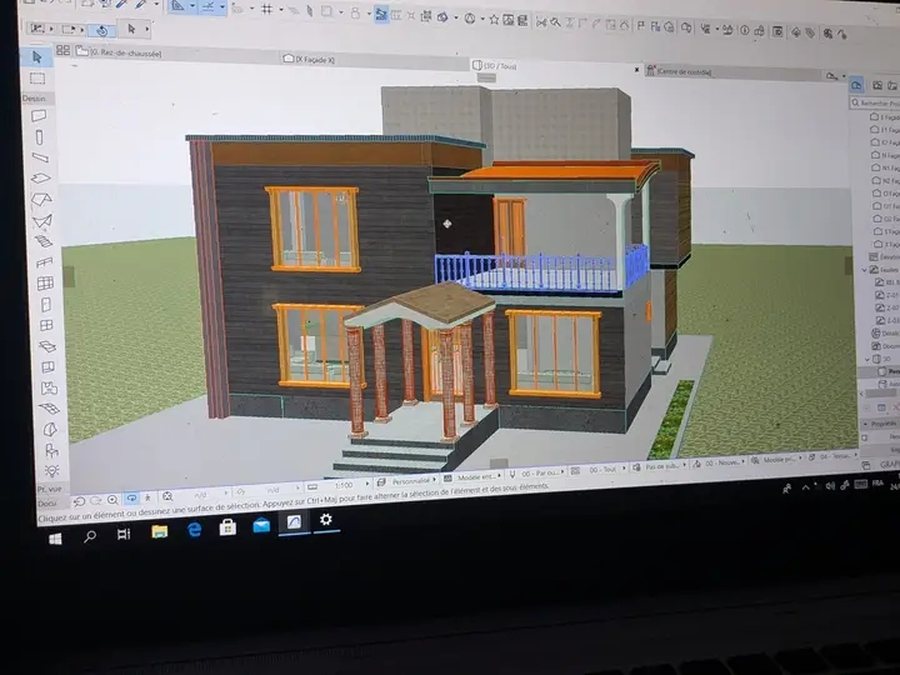900x675 pixels.
Task: Open the Mail app on taskbar
Action: click(261, 525)
